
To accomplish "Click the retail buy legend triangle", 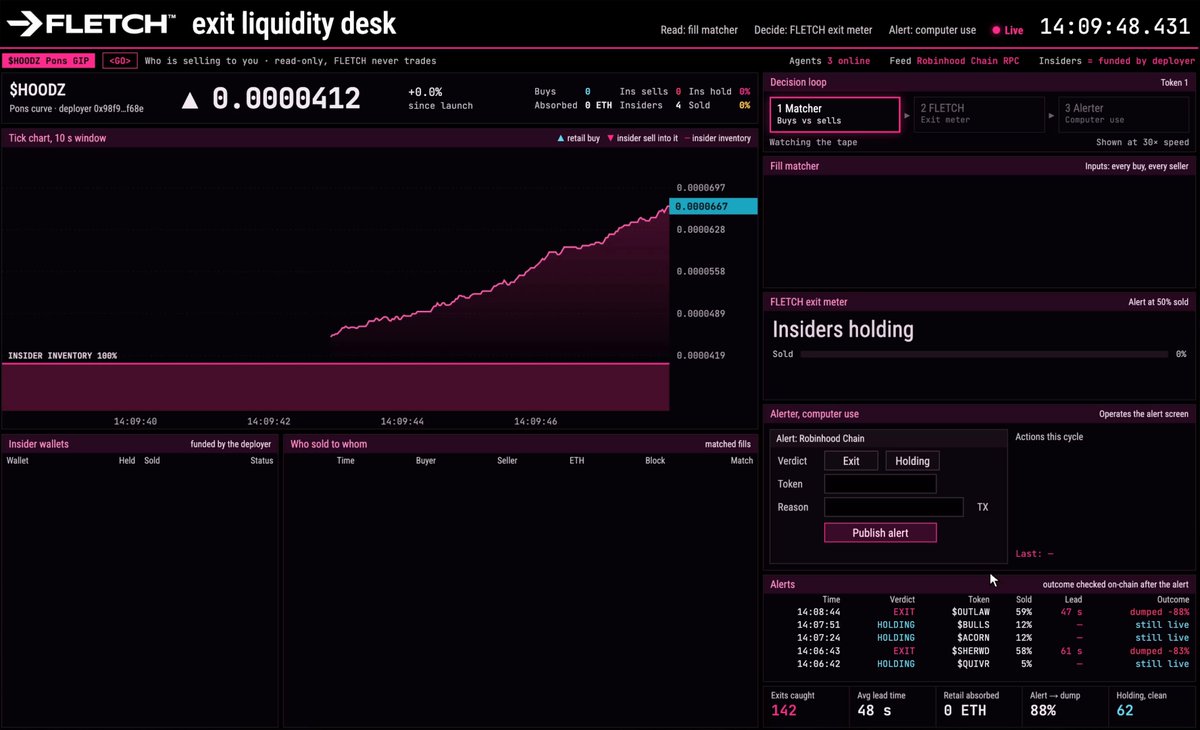I will (x=560, y=139).
